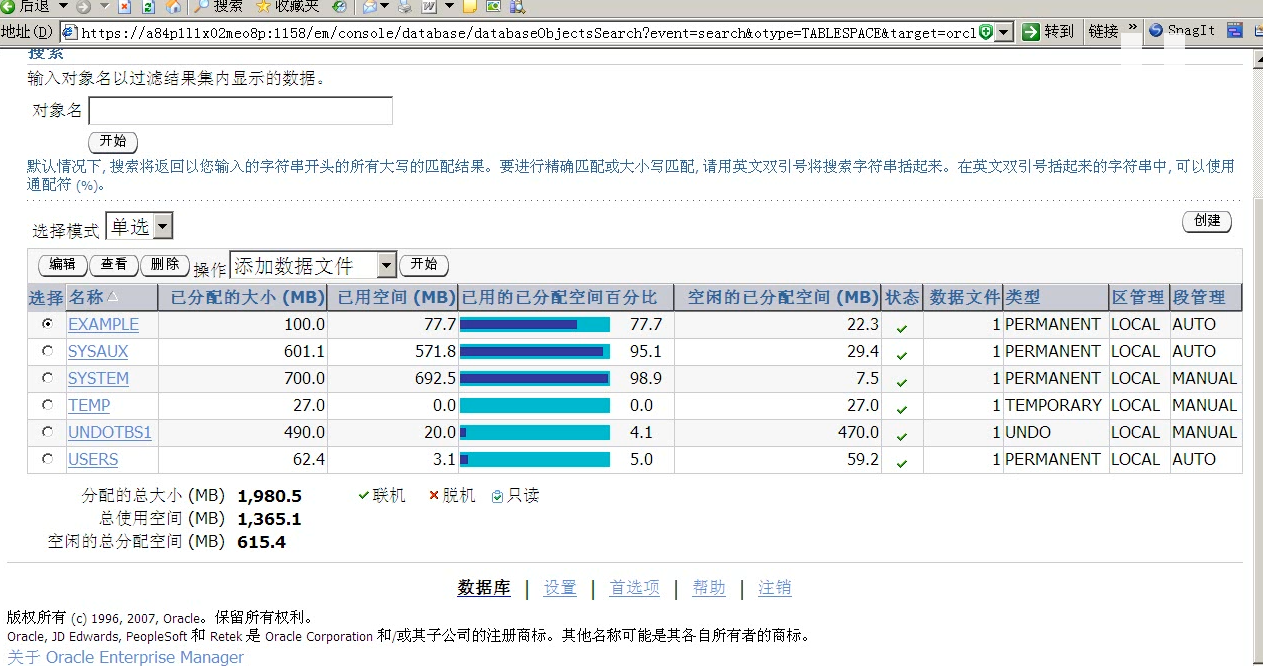Viewport: 1263px width, 666px height.
Task: Click the SYSTEM usage bar showing 98.9 percent
Action: (x=535, y=378)
